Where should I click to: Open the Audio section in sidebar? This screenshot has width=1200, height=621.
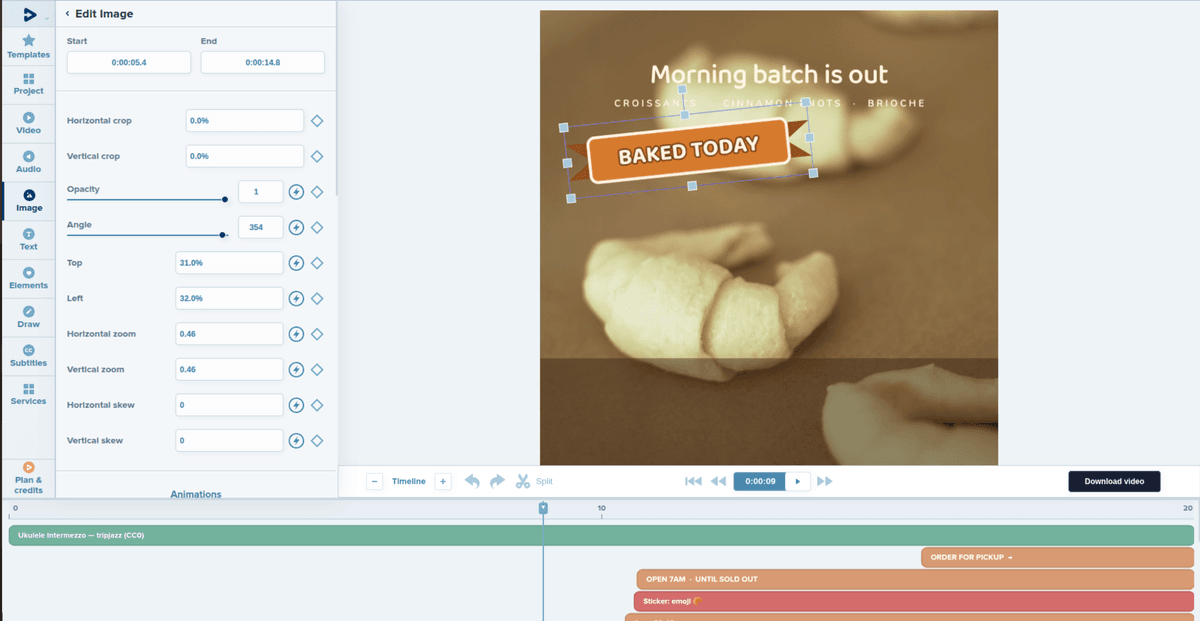pos(28,162)
